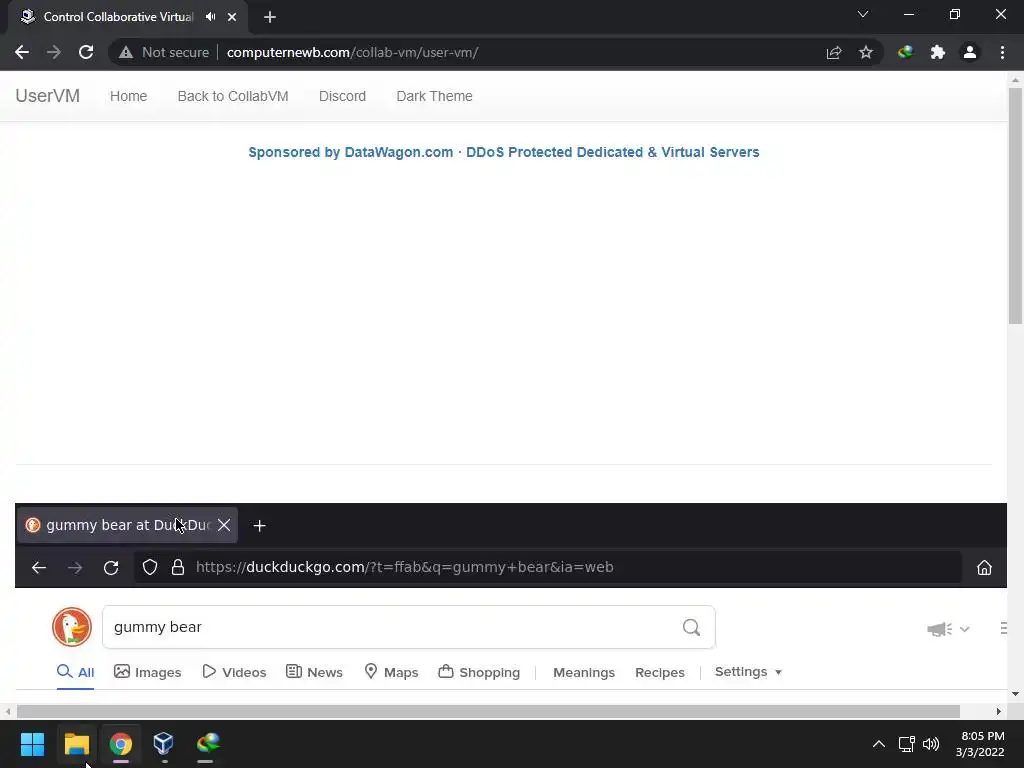This screenshot has width=1024, height=768.
Task: Click the padlock site info icon
Action: (178, 568)
